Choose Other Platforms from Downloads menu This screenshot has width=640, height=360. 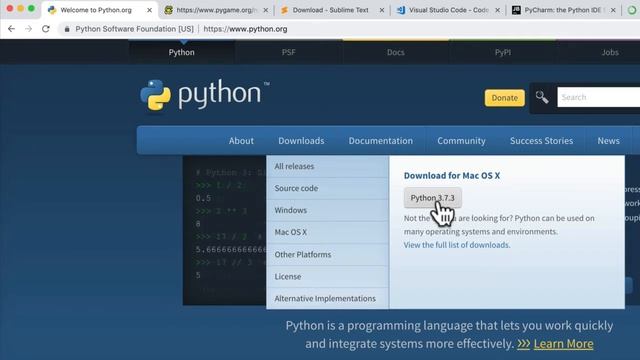tap(328, 254)
